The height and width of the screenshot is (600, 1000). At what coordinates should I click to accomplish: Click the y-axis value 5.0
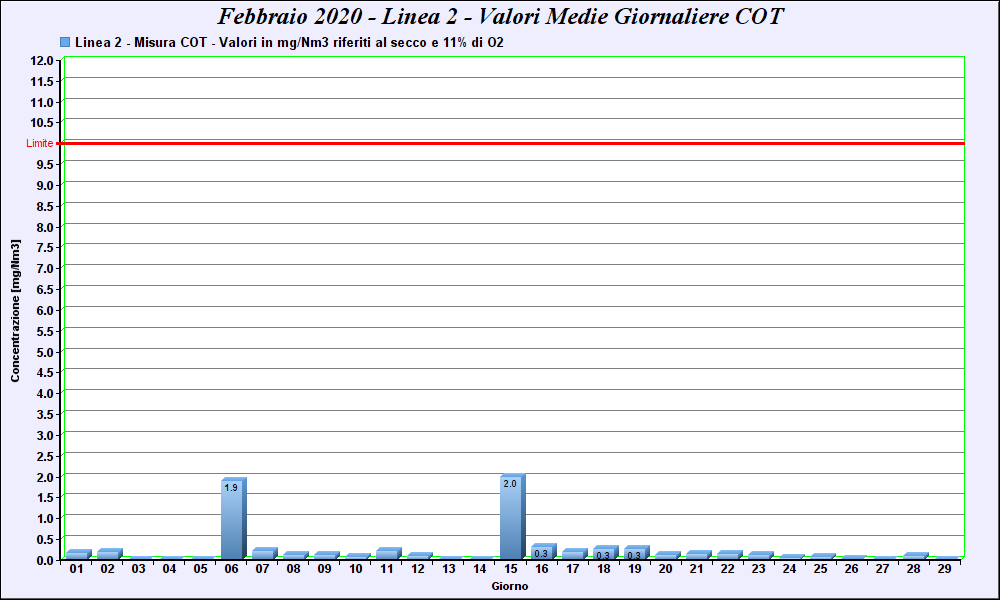click(x=45, y=352)
